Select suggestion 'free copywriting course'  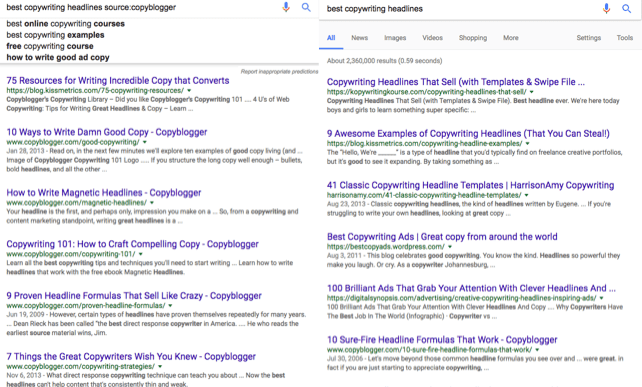tap(50, 46)
